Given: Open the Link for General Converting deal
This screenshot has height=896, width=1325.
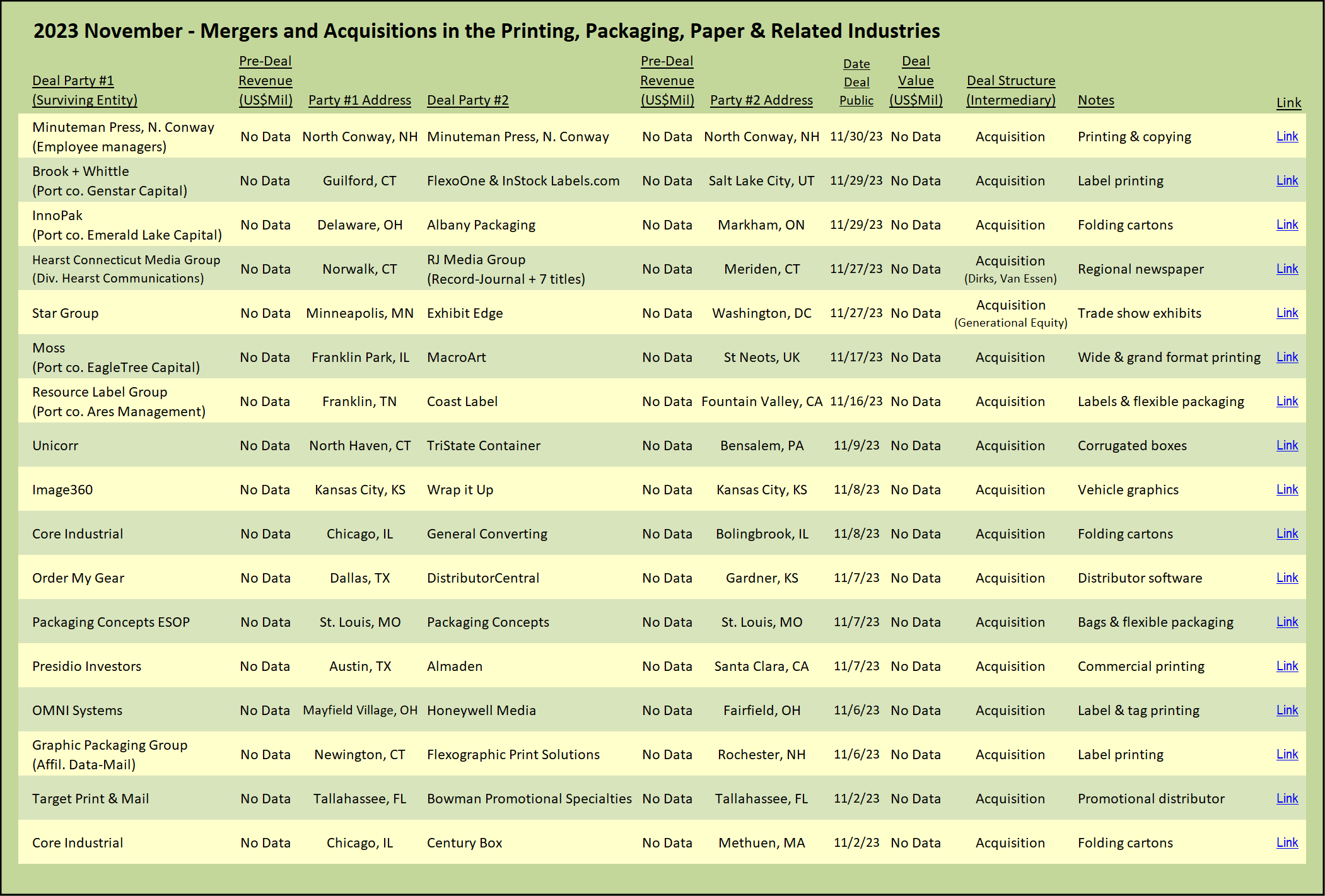Looking at the screenshot, I should tap(1287, 533).
